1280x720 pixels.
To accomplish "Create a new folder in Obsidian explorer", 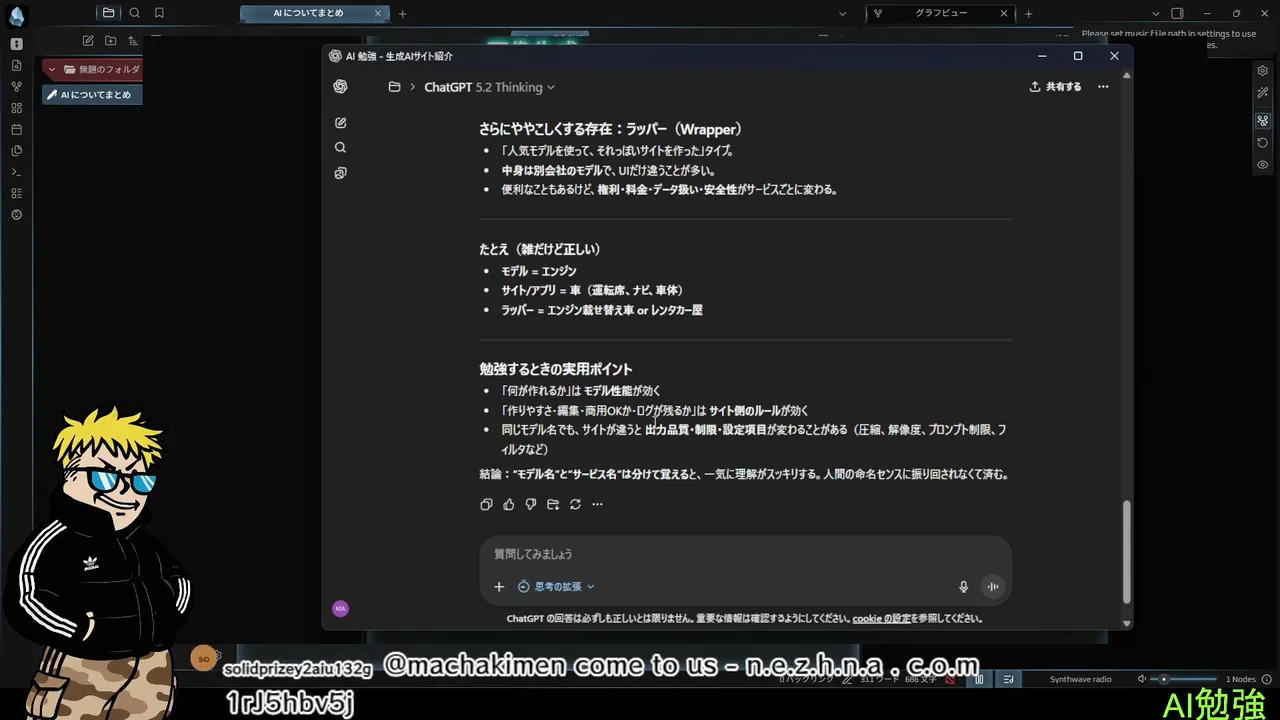I will [x=110, y=41].
